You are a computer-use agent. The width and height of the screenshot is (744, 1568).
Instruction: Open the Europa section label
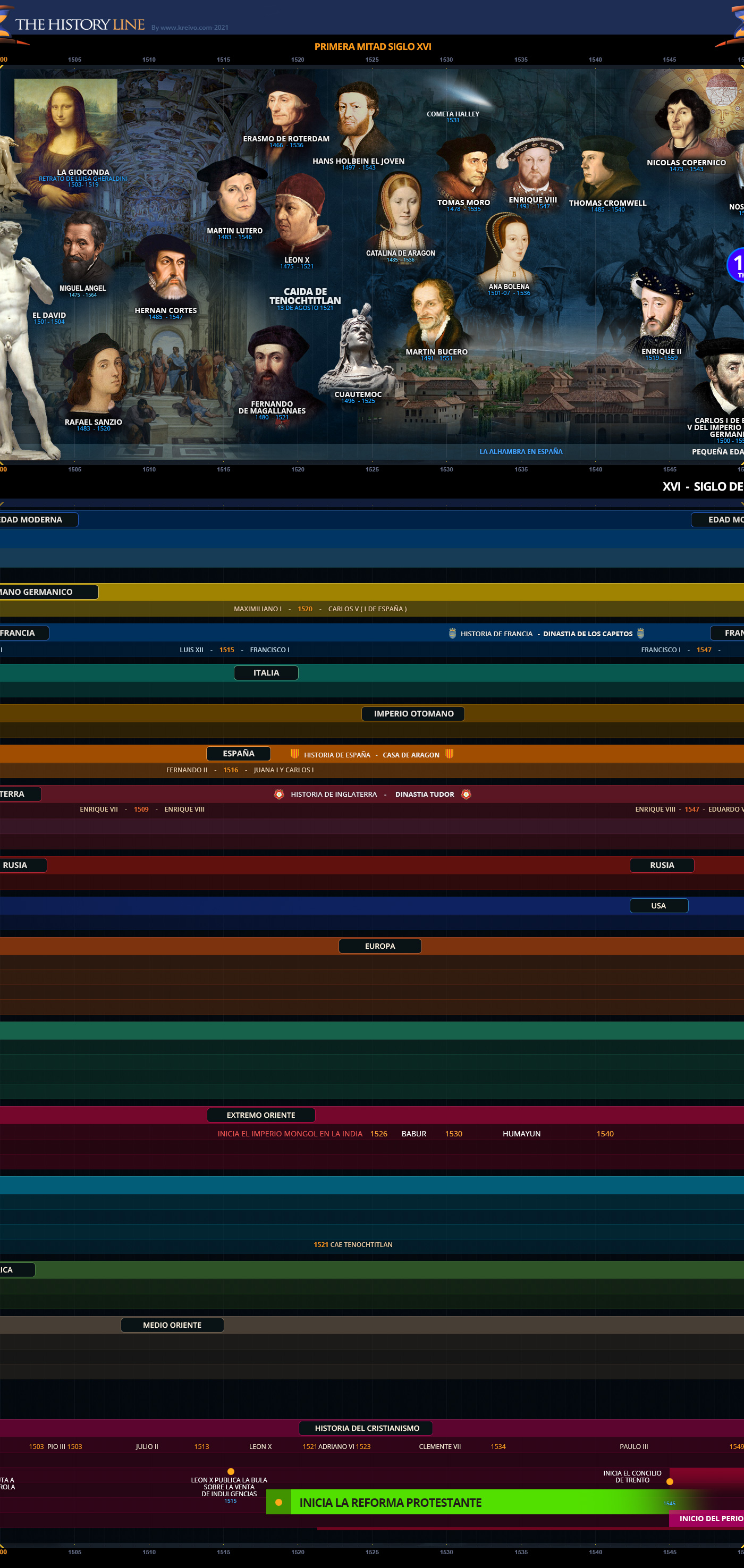click(x=380, y=946)
